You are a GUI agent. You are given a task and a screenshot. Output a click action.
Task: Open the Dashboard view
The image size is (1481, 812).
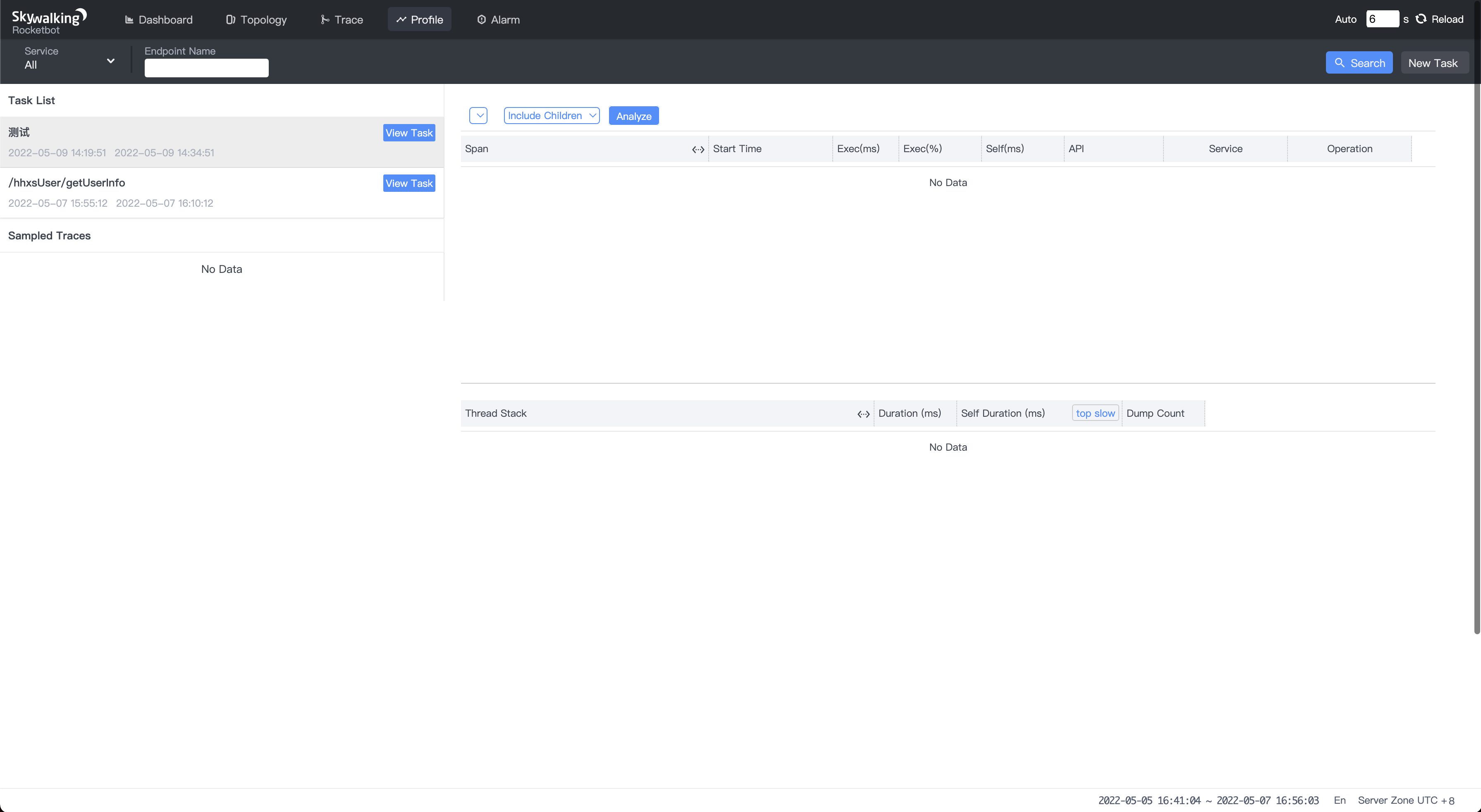pos(159,19)
